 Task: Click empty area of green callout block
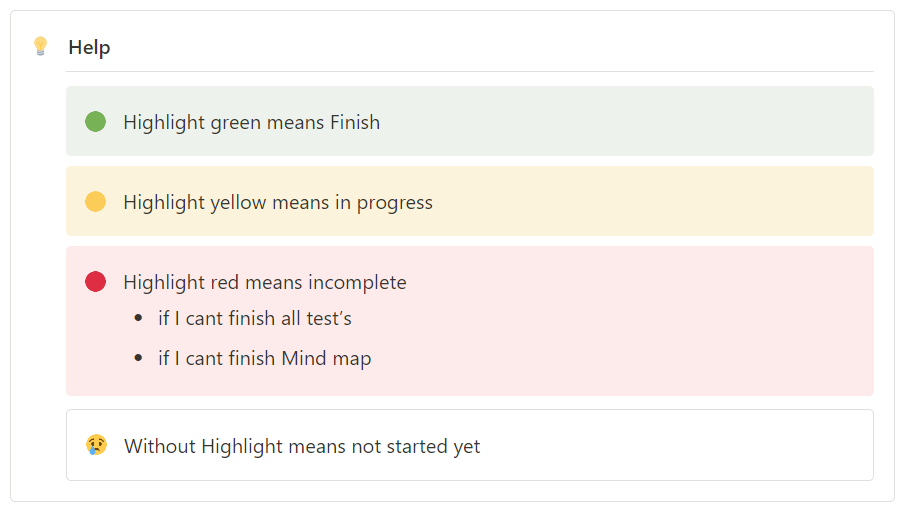tap(650, 122)
